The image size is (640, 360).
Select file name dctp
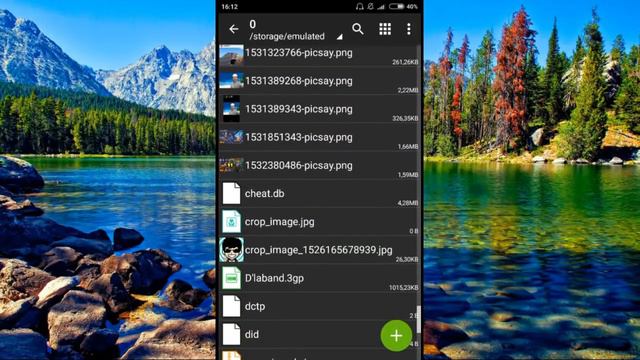[255, 306]
